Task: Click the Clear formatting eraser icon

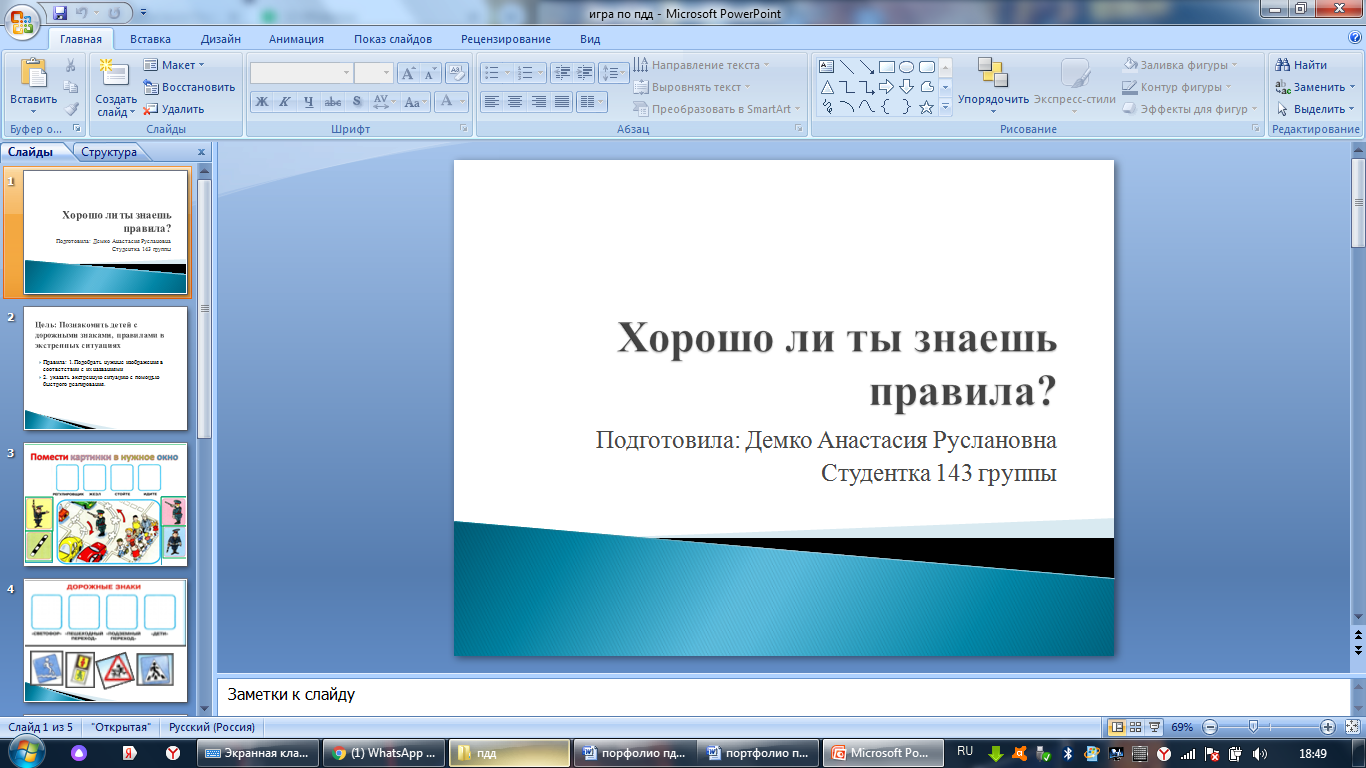Action: tap(457, 73)
